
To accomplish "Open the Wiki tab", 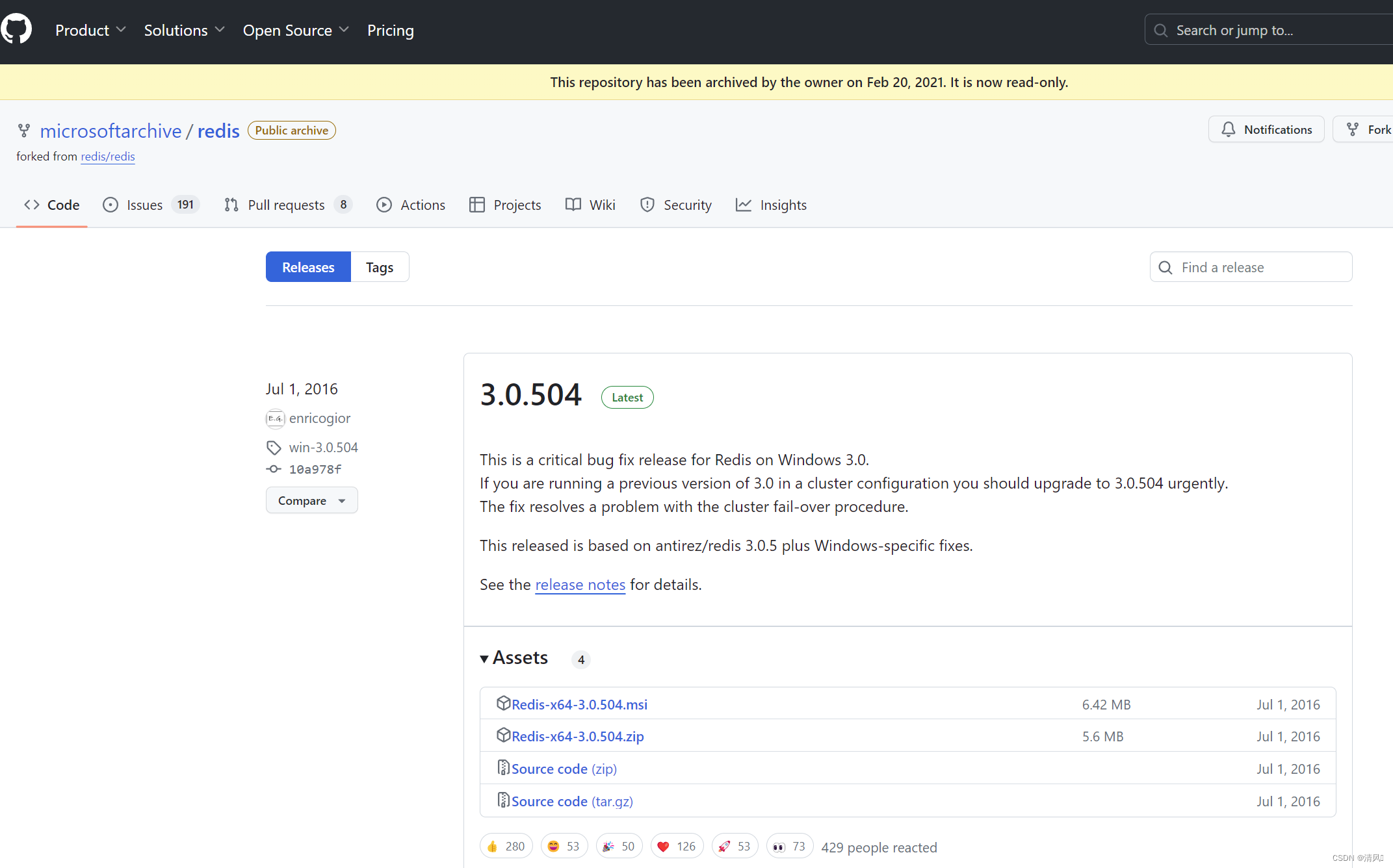I will pos(590,205).
